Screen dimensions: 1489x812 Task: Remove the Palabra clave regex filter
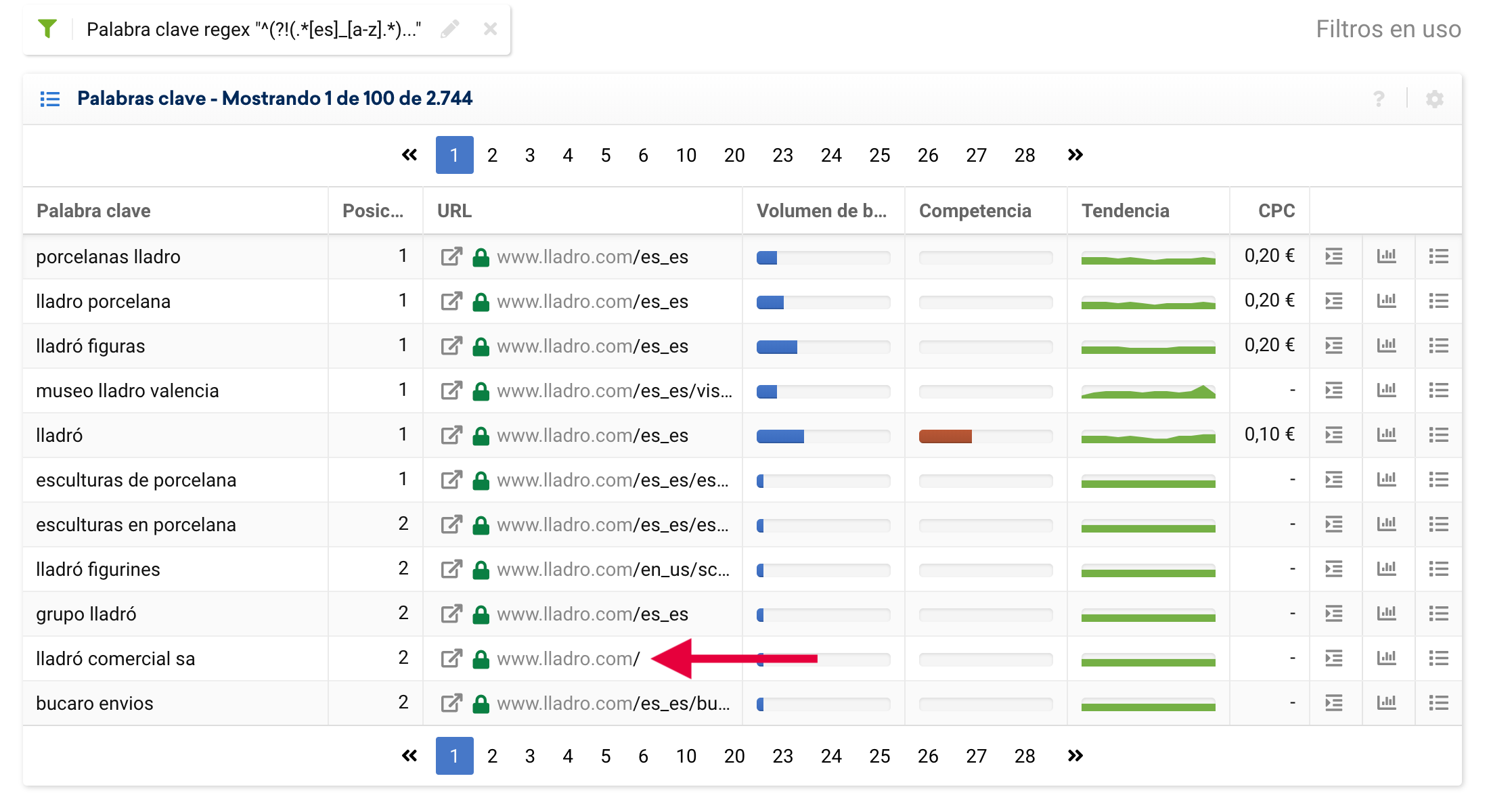pos(491,29)
